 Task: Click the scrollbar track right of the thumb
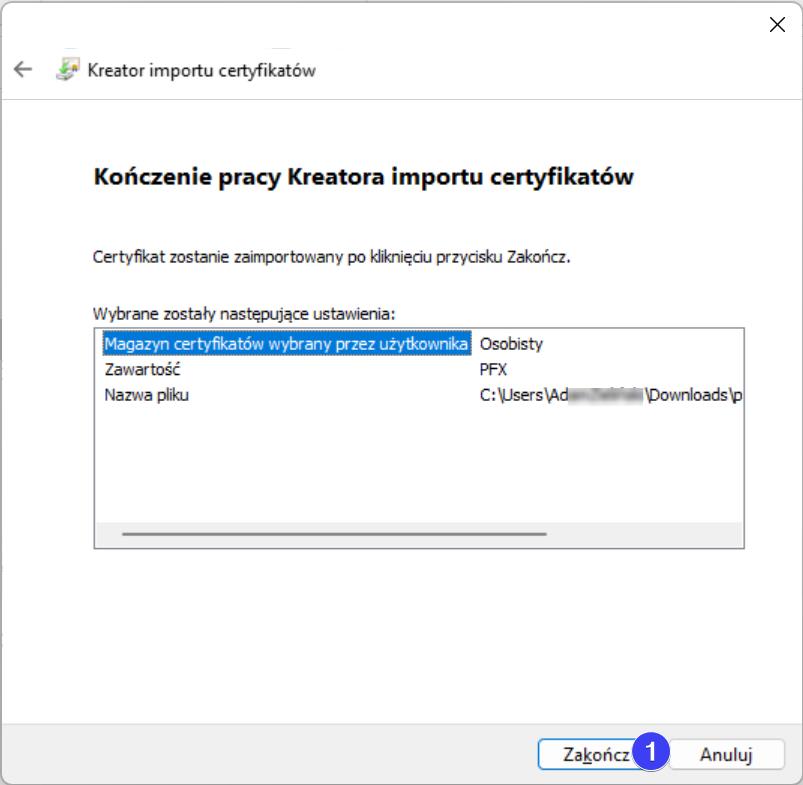[640, 534]
